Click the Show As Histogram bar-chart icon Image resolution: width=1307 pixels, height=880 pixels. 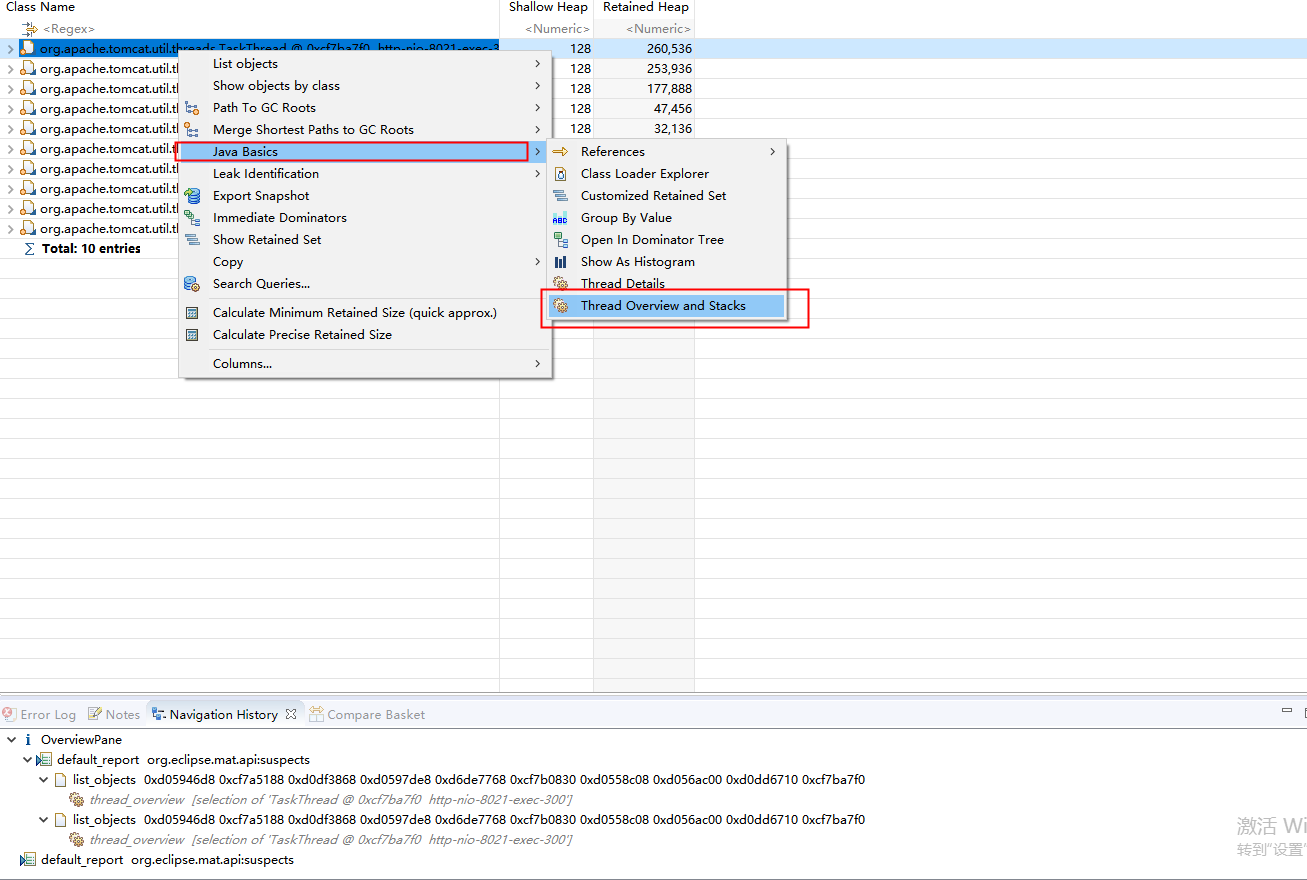[x=560, y=261]
